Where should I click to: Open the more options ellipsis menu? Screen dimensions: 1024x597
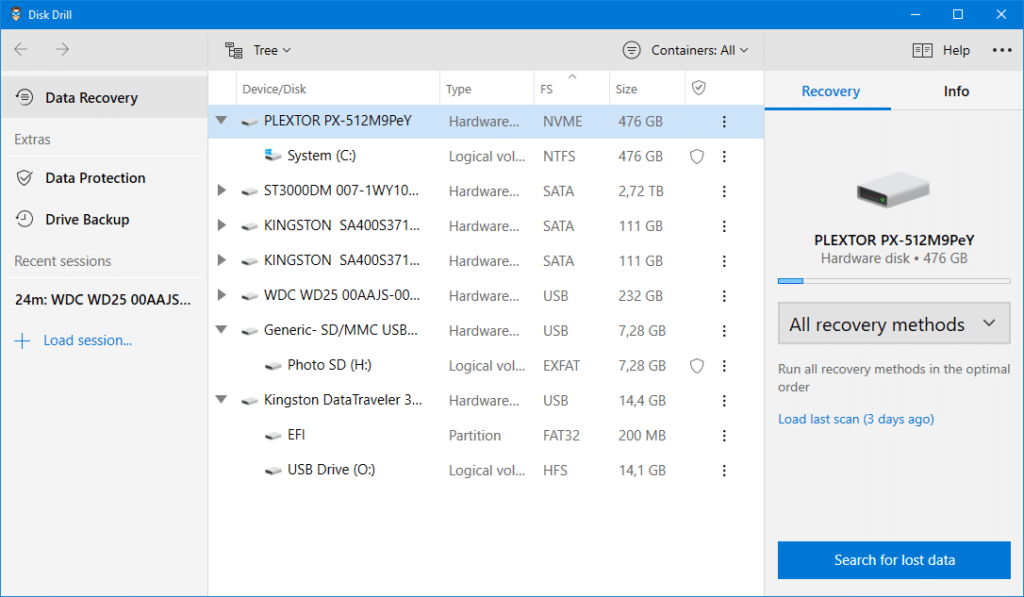pyautogui.click(x=1003, y=49)
